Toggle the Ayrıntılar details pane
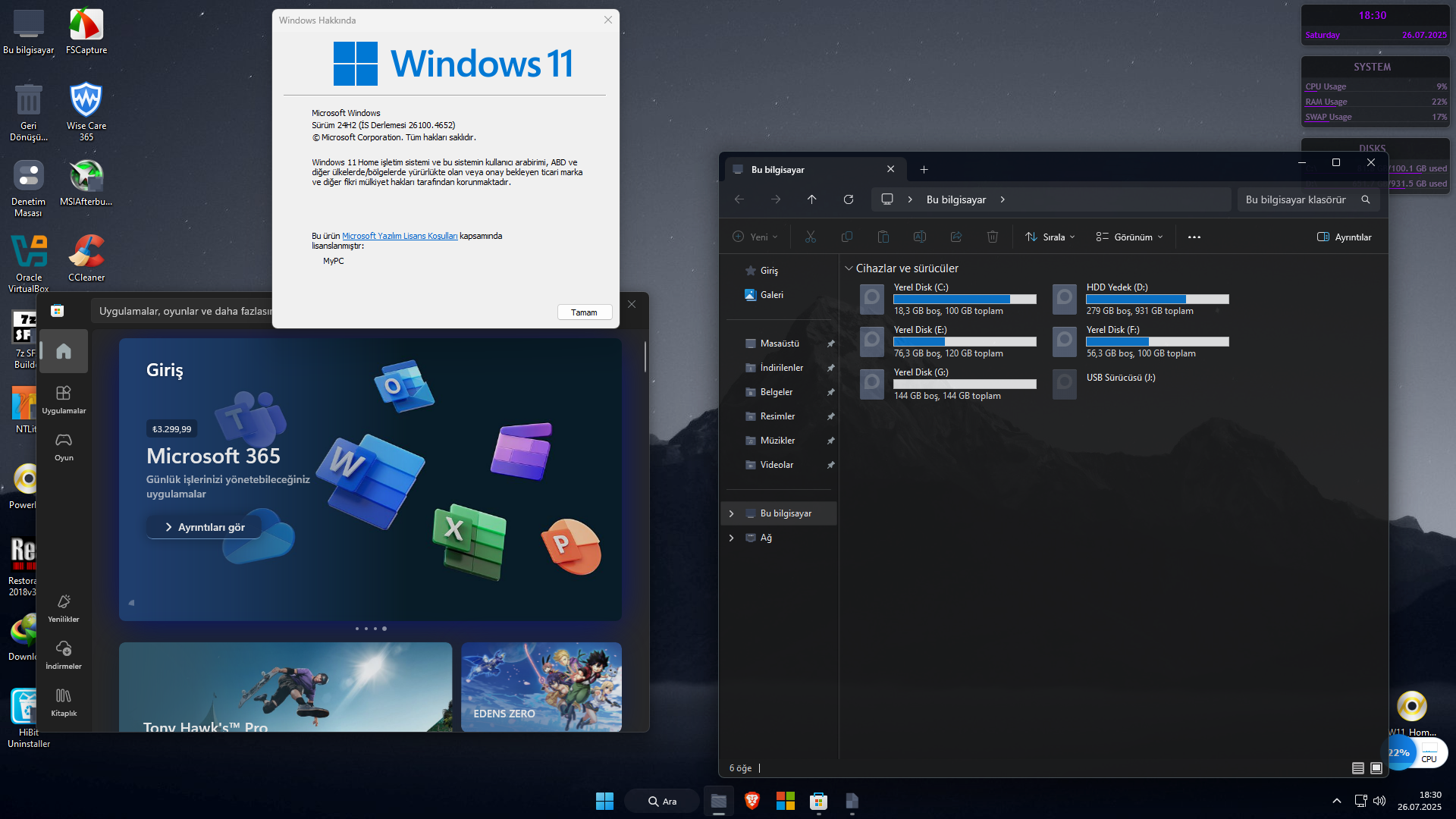Screen dimensions: 1456x819 pos(1345,237)
